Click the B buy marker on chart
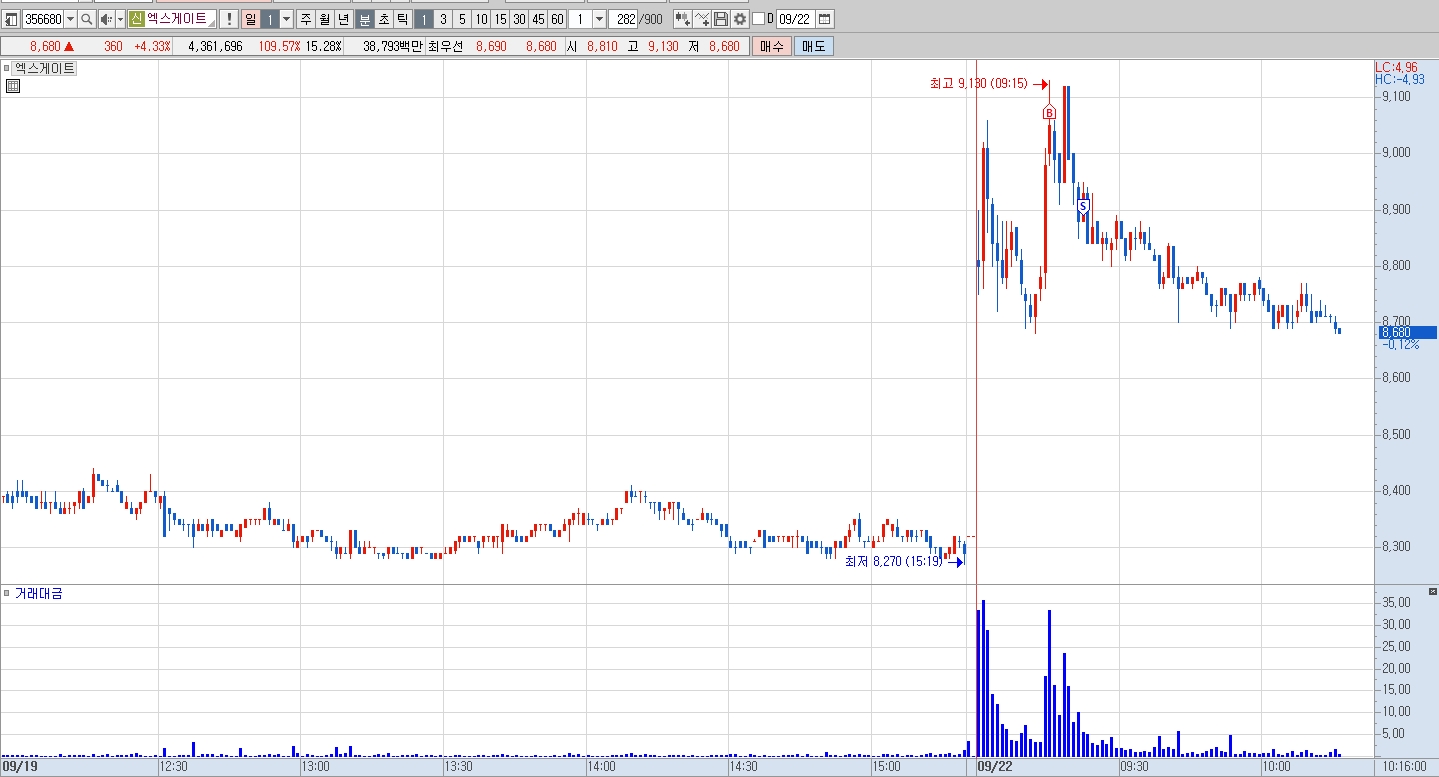 tap(1049, 113)
